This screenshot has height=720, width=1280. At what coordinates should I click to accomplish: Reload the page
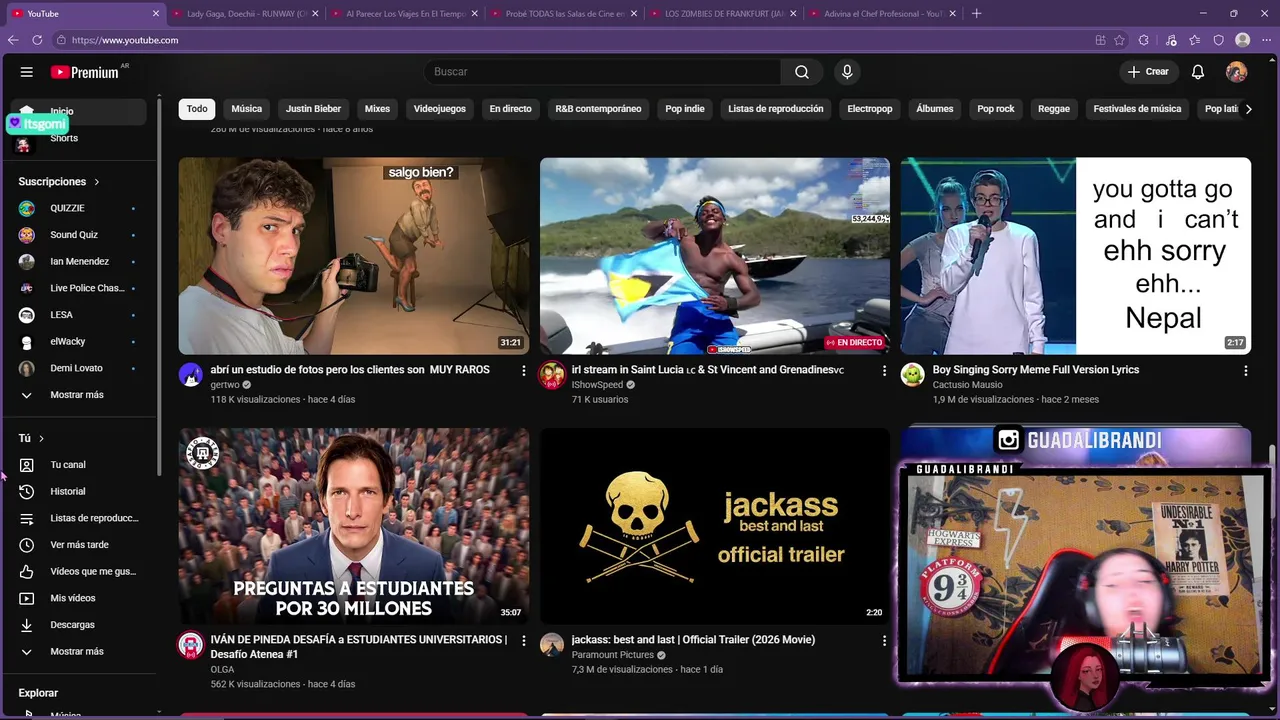[x=37, y=40]
